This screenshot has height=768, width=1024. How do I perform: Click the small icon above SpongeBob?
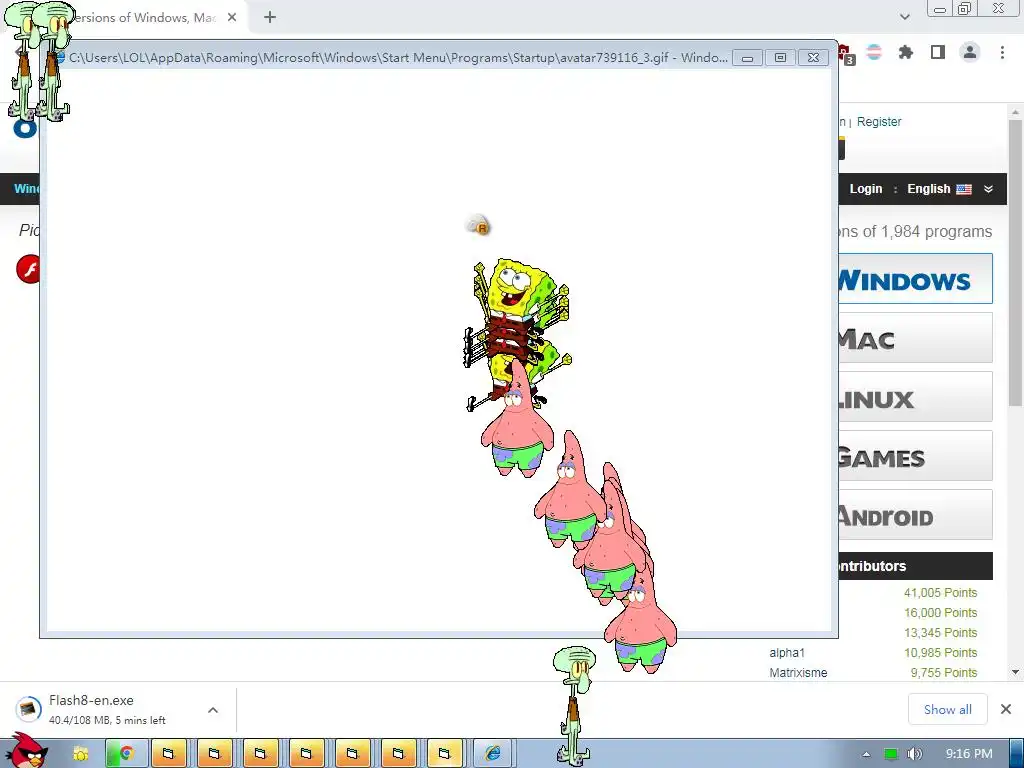tap(479, 226)
